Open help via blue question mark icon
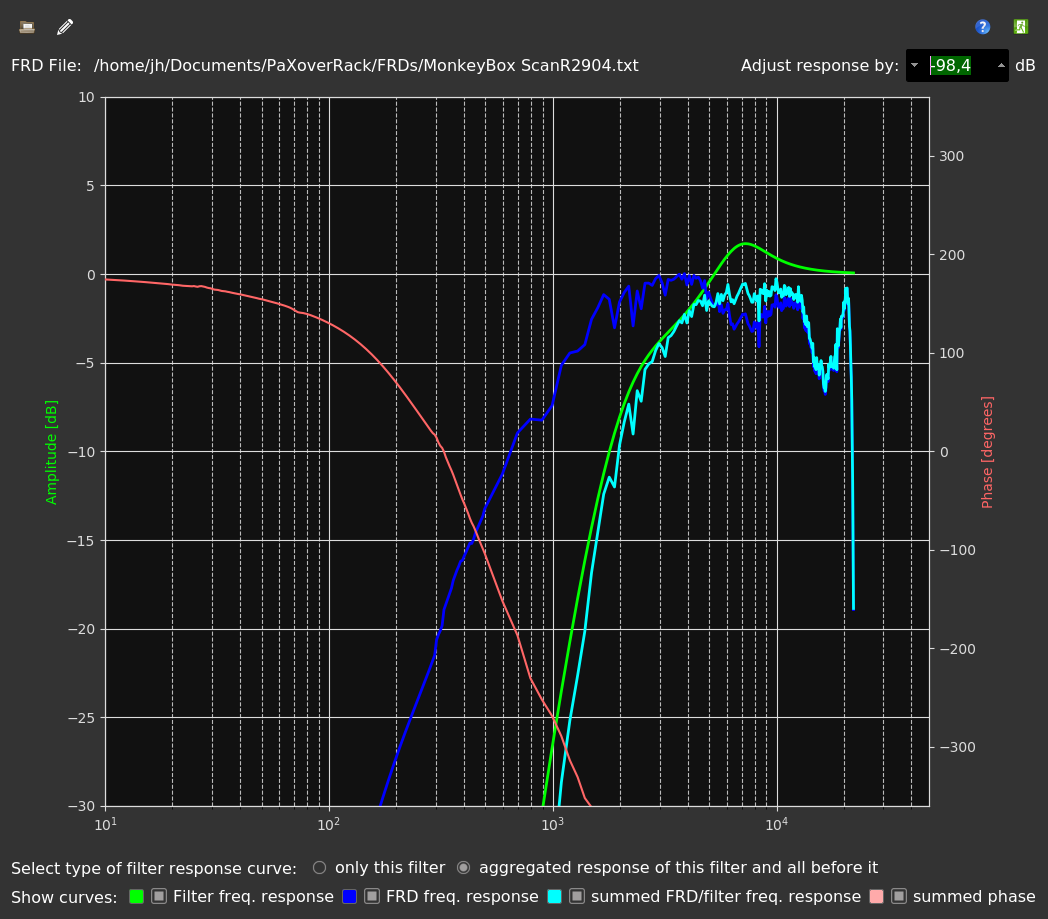The height and width of the screenshot is (919, 1048). (982, 27)
